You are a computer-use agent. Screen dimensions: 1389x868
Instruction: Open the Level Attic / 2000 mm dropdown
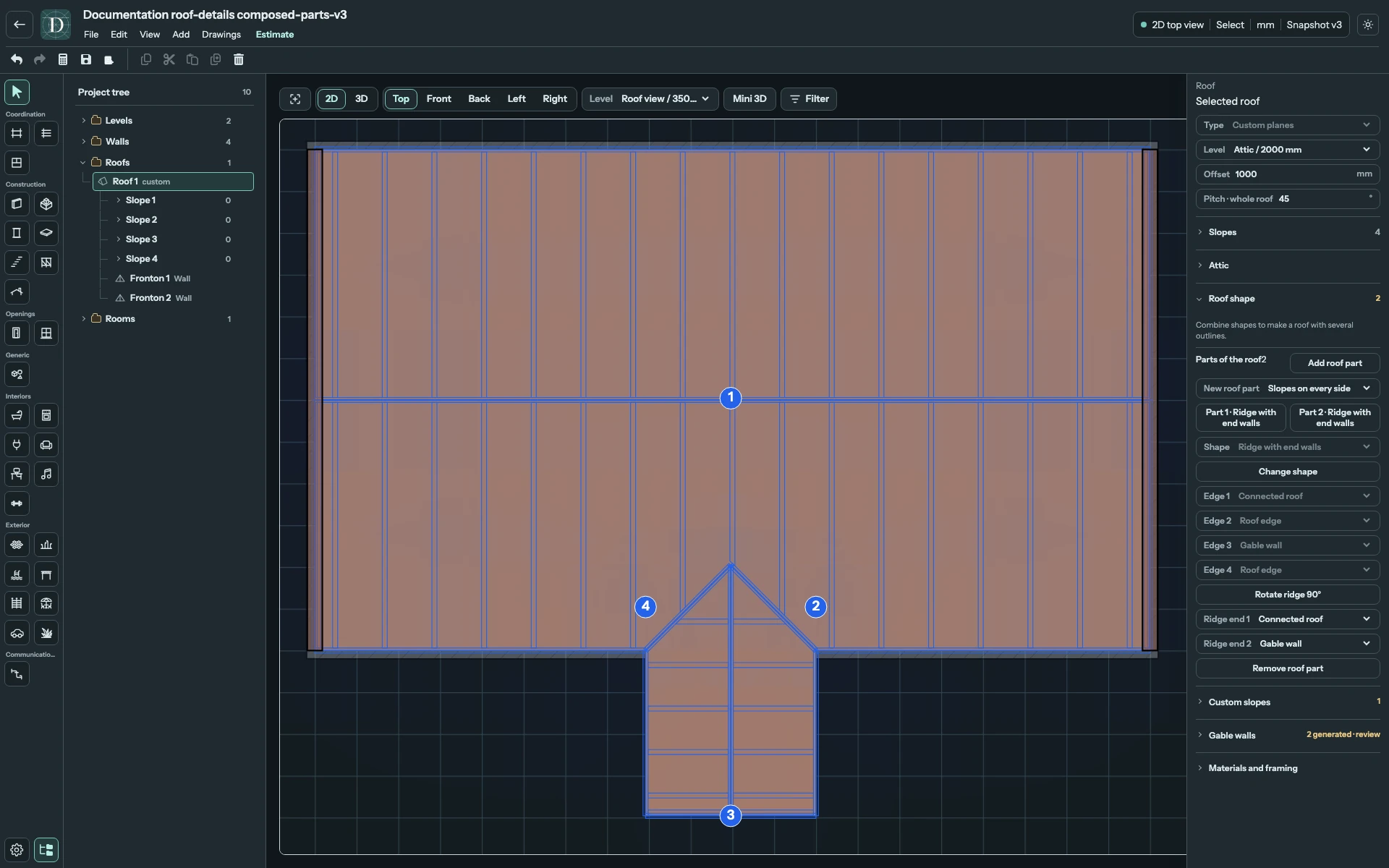tap(1288, 150)
